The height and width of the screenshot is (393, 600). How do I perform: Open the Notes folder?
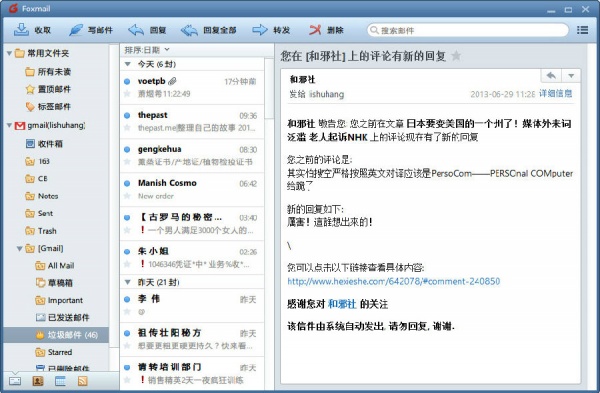pos(42,196)
